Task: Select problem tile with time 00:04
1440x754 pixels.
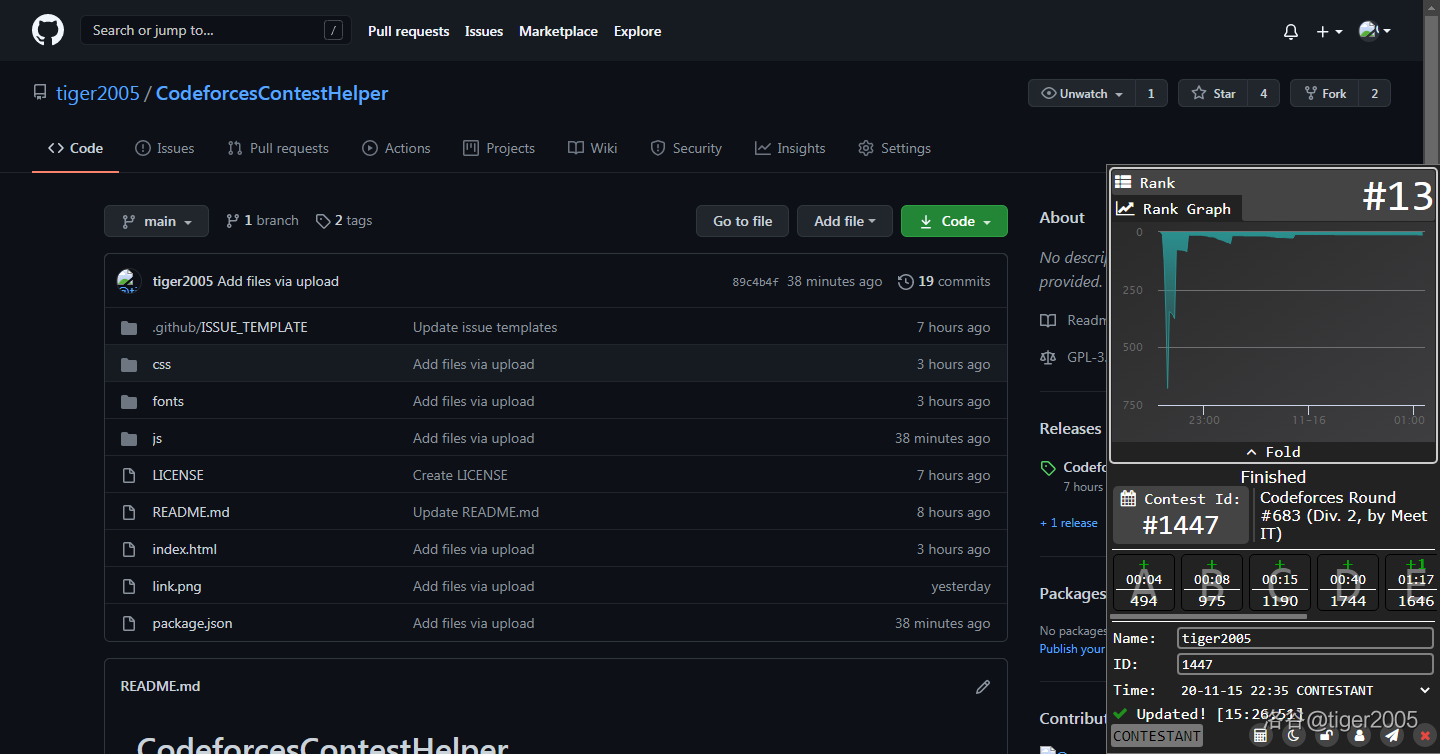Action: (x=1144, y=582)
